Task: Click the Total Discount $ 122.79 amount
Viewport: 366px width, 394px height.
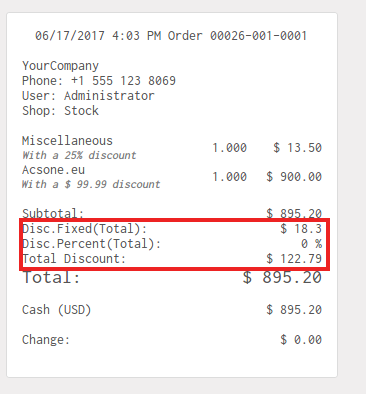Action: click(x=294, y=259)
